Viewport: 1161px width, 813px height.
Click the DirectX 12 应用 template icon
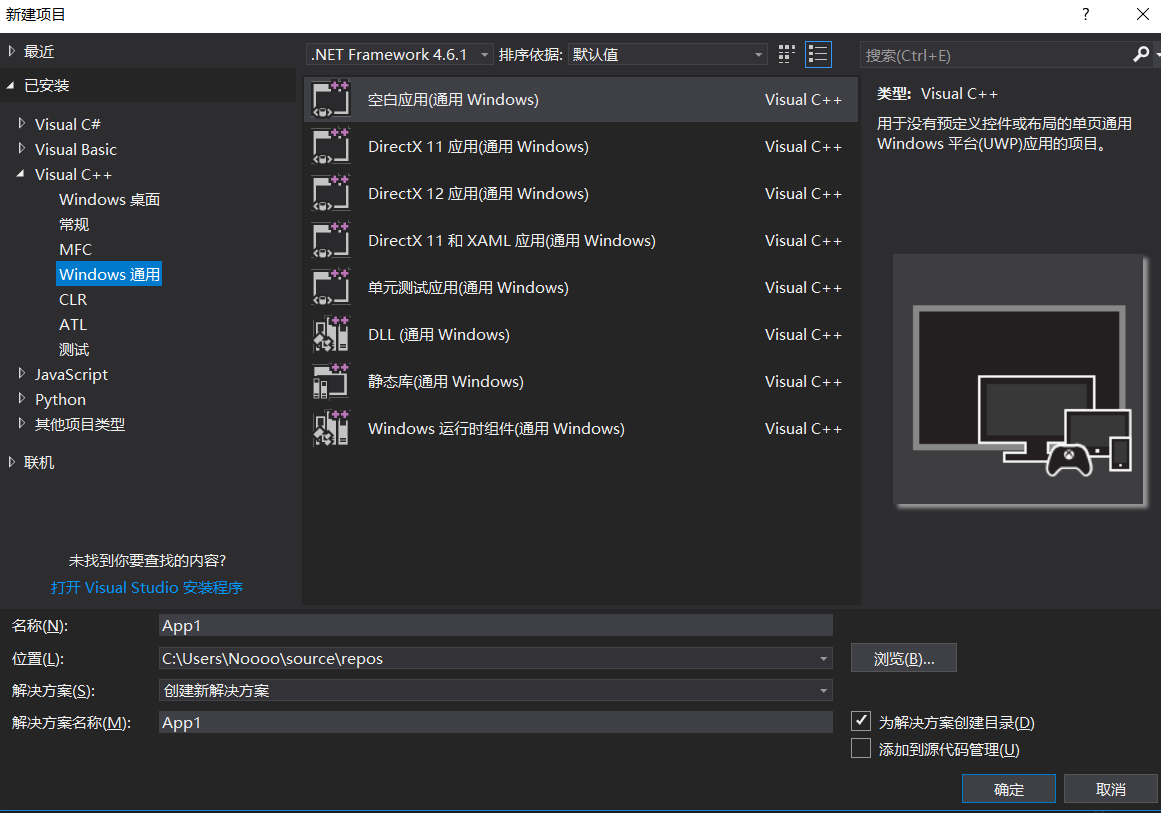(x=331, y=193)
